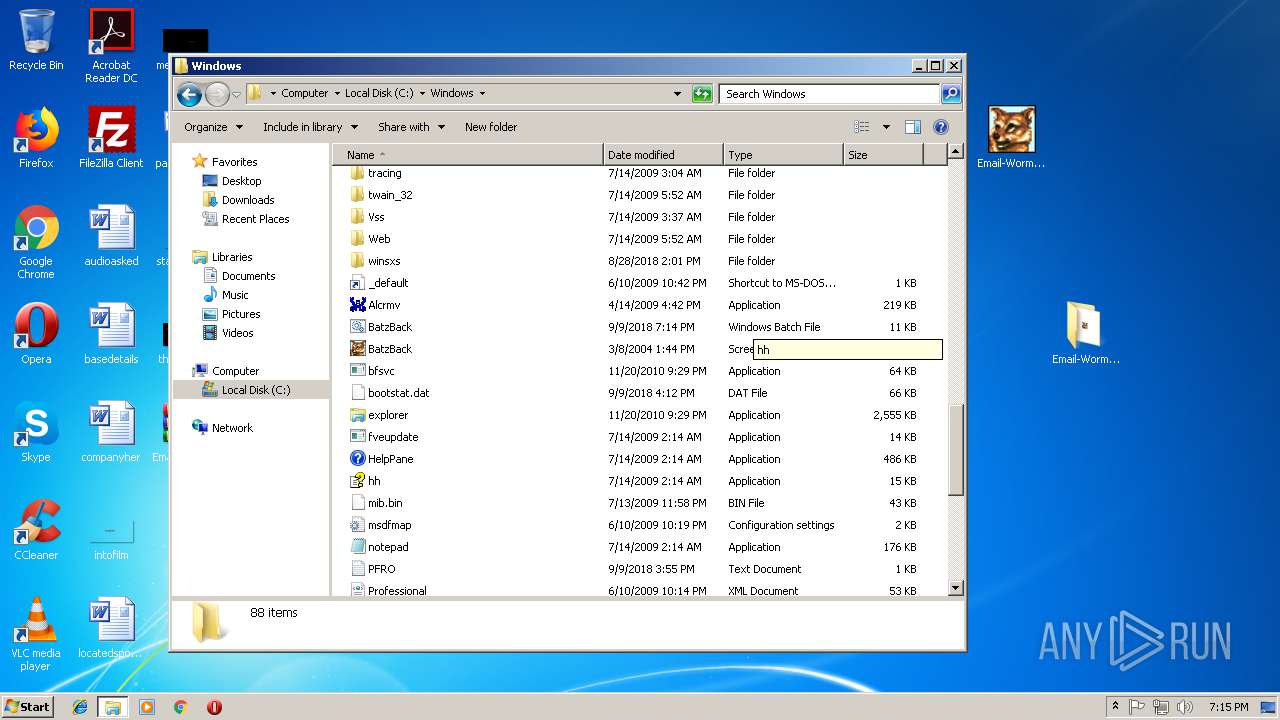Open the Include in library menu

[309, 127]
